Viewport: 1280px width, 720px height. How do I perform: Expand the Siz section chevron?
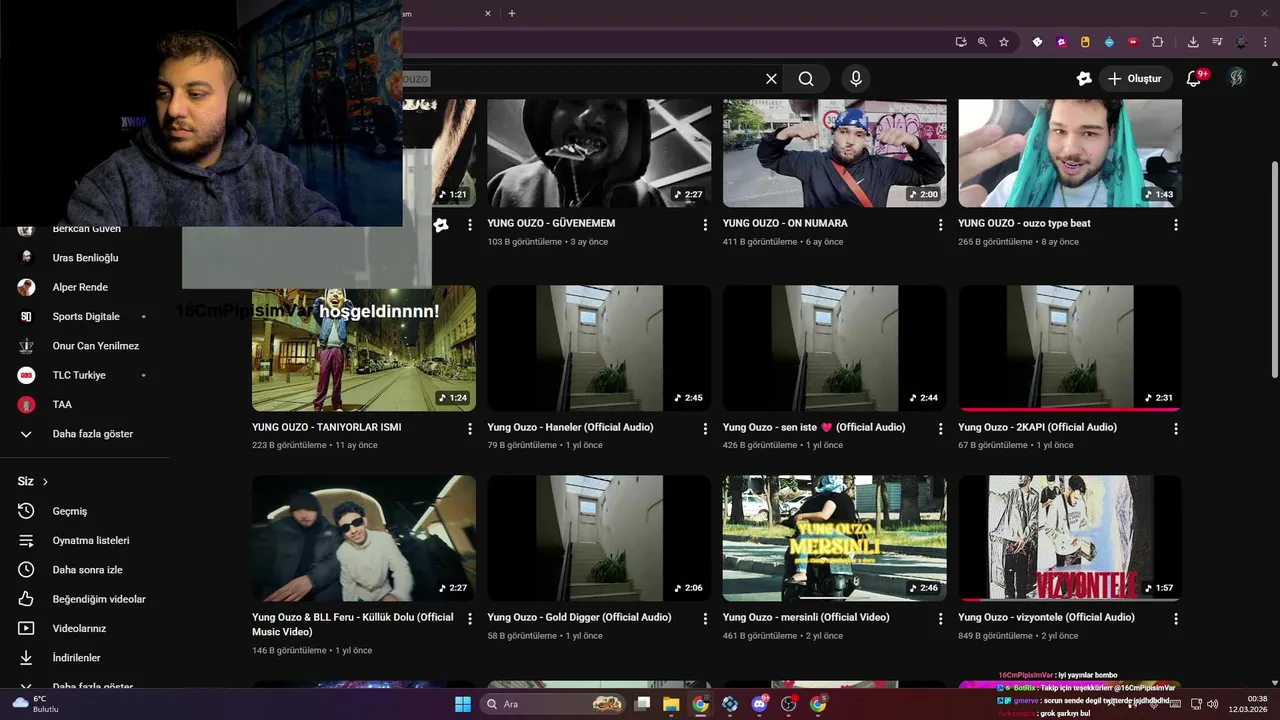pyautogui.click(x=45, y=481)
